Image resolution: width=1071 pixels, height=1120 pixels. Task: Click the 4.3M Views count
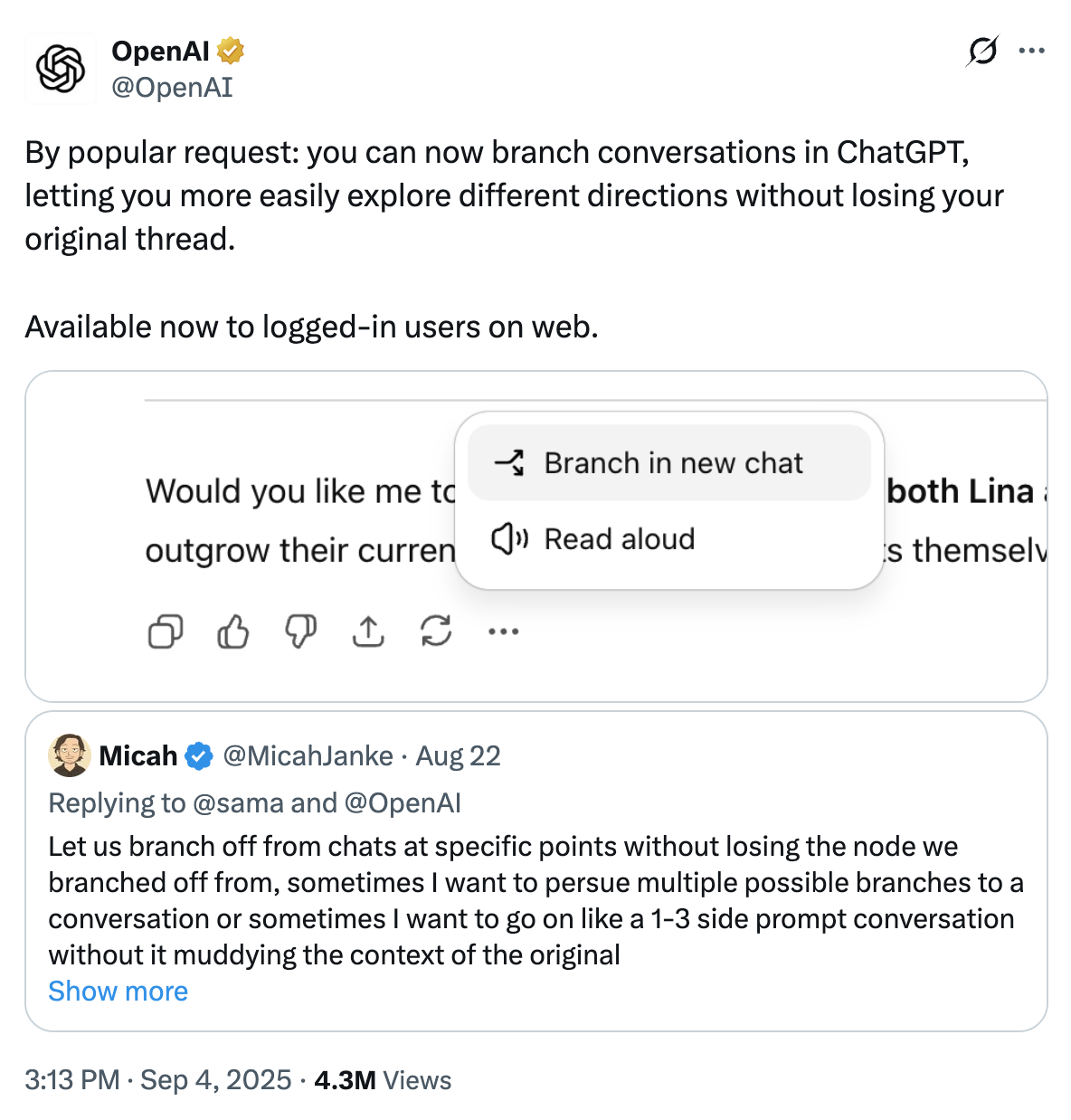coord(383,1080)
